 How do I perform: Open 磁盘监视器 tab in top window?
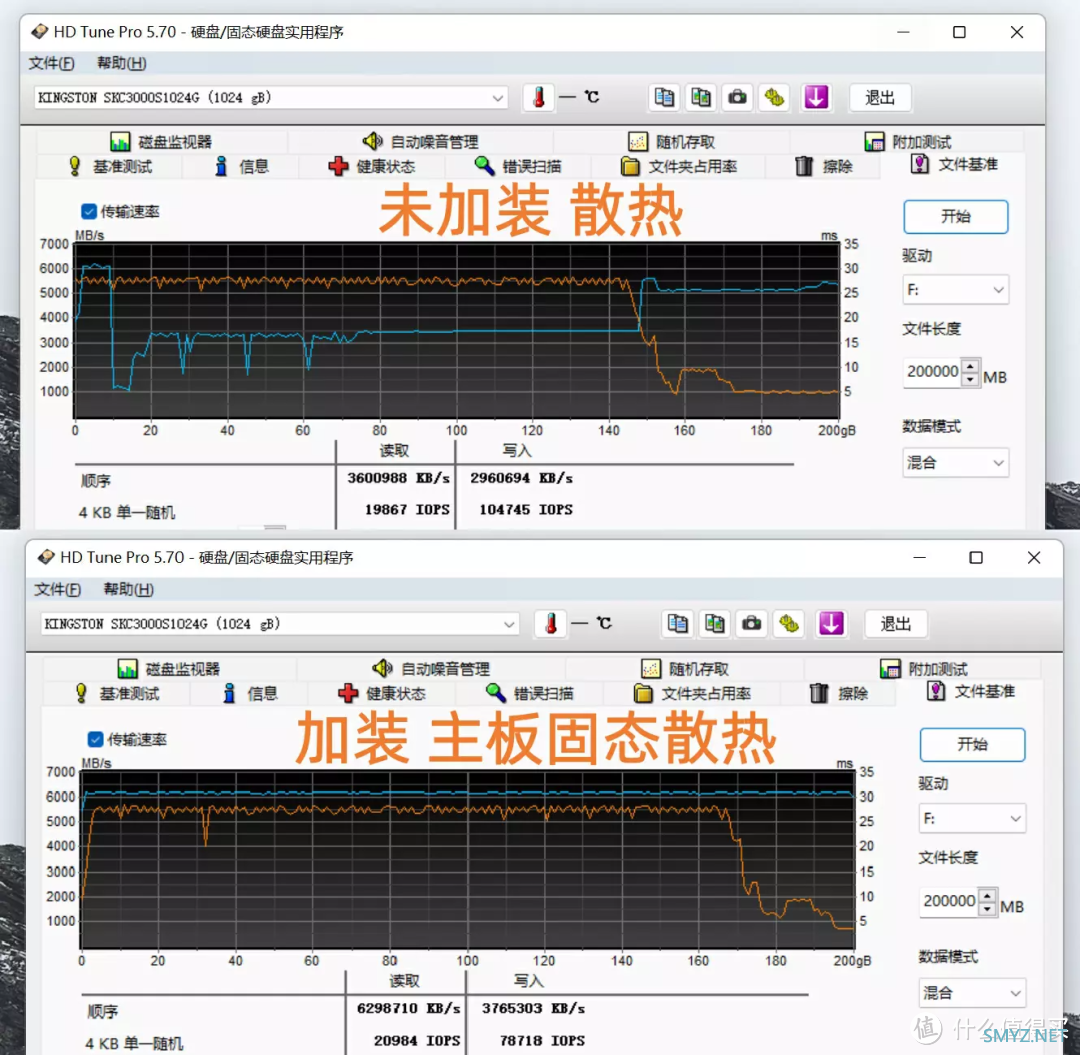click(161, 142)
